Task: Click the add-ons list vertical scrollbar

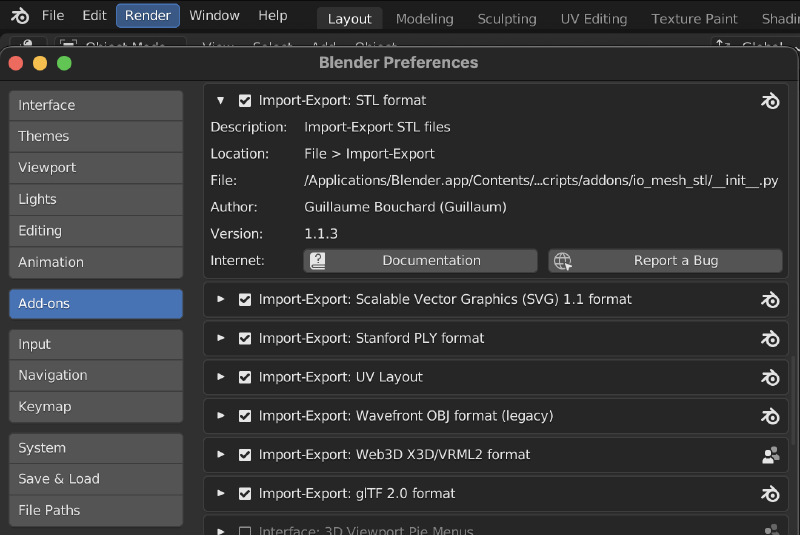Action: click(792, 400)
